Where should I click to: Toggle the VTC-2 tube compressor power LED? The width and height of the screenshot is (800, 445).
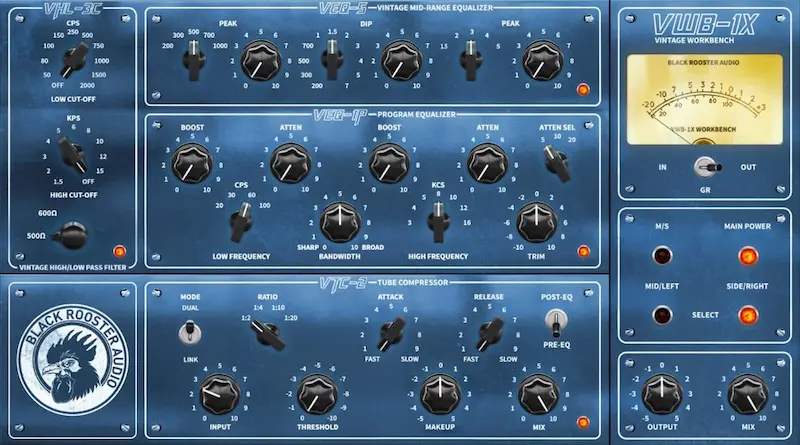584,422
